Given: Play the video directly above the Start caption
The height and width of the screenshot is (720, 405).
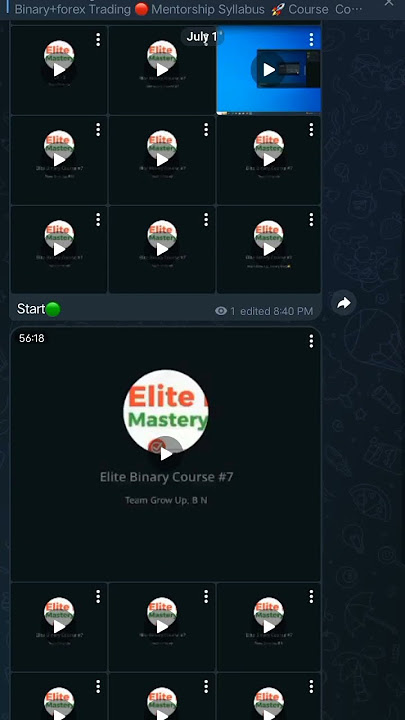Looking at the screenshot, I should [59, 249].
